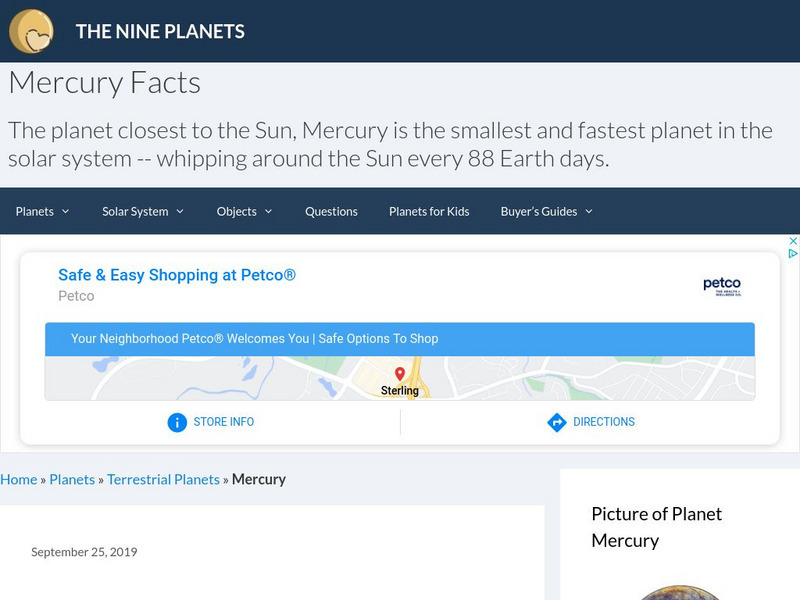Screen dimensions: 800x600
Task: Open the Terrestrial Planets breadcrumb link
Action: tap(163, 479)
